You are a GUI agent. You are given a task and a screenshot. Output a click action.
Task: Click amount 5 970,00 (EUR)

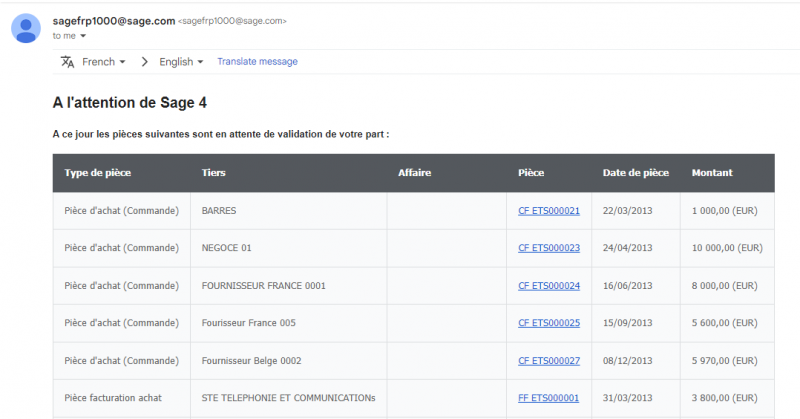pos(724,361)
